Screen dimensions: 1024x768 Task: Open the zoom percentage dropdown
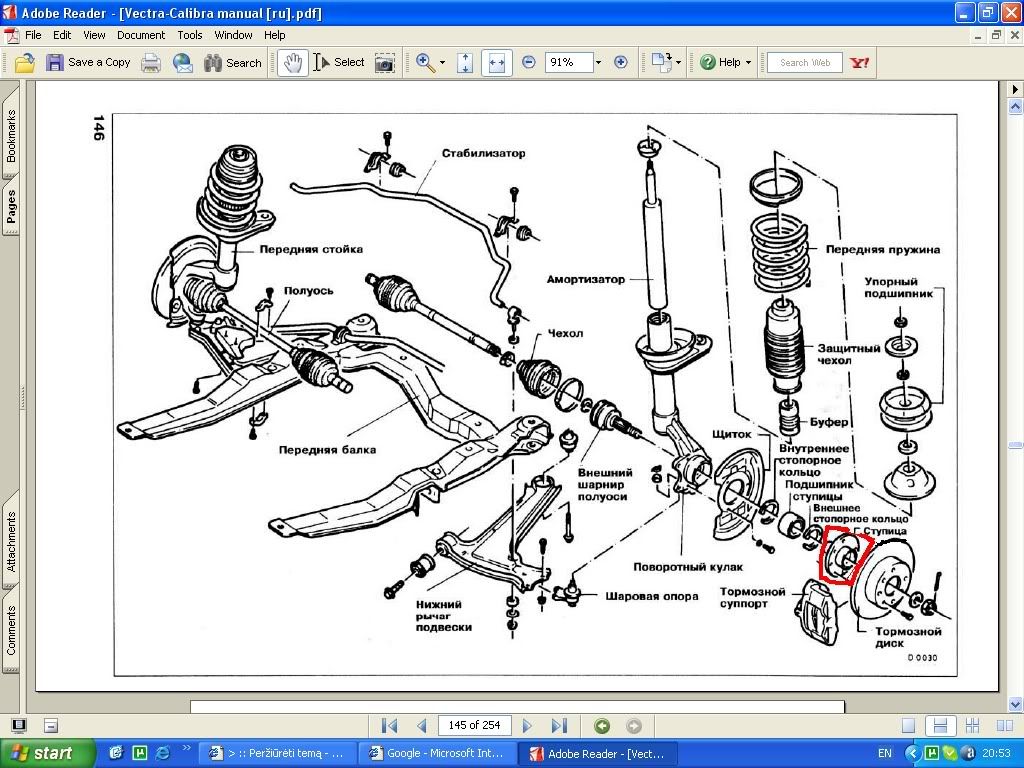click(598, 62)
